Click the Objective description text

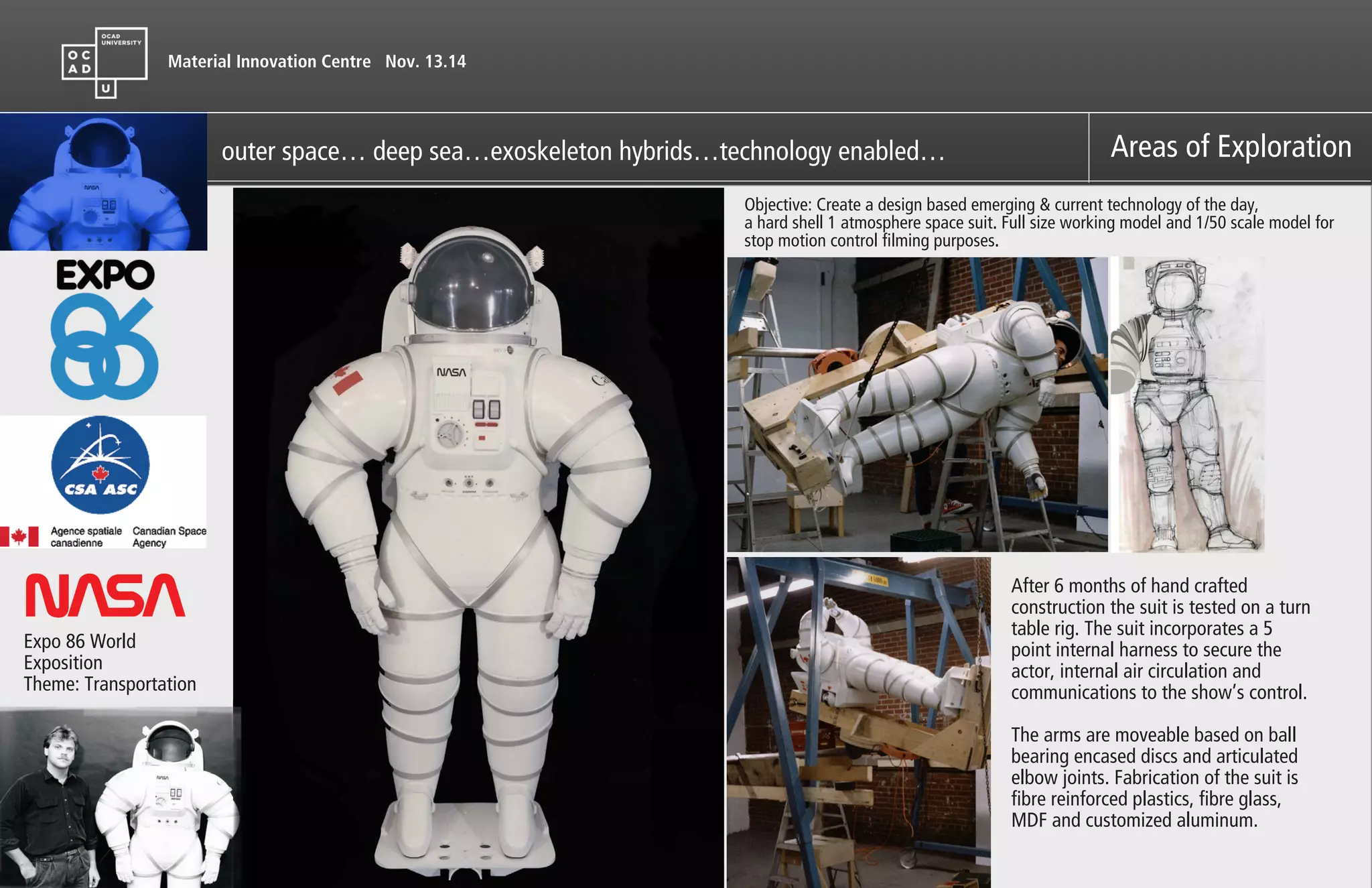(x=1038, y=223)
